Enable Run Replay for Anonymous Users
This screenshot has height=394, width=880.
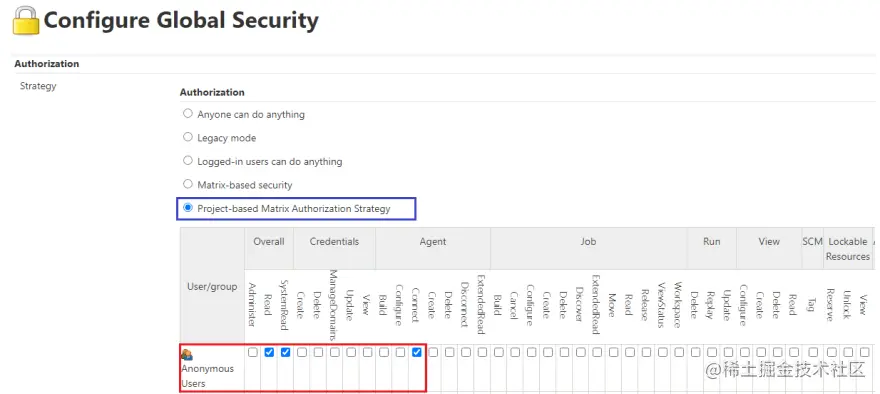pos(712,352)
